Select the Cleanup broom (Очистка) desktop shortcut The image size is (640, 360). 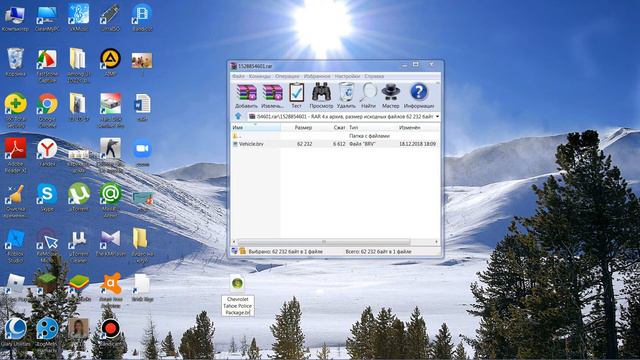(16, 200)
